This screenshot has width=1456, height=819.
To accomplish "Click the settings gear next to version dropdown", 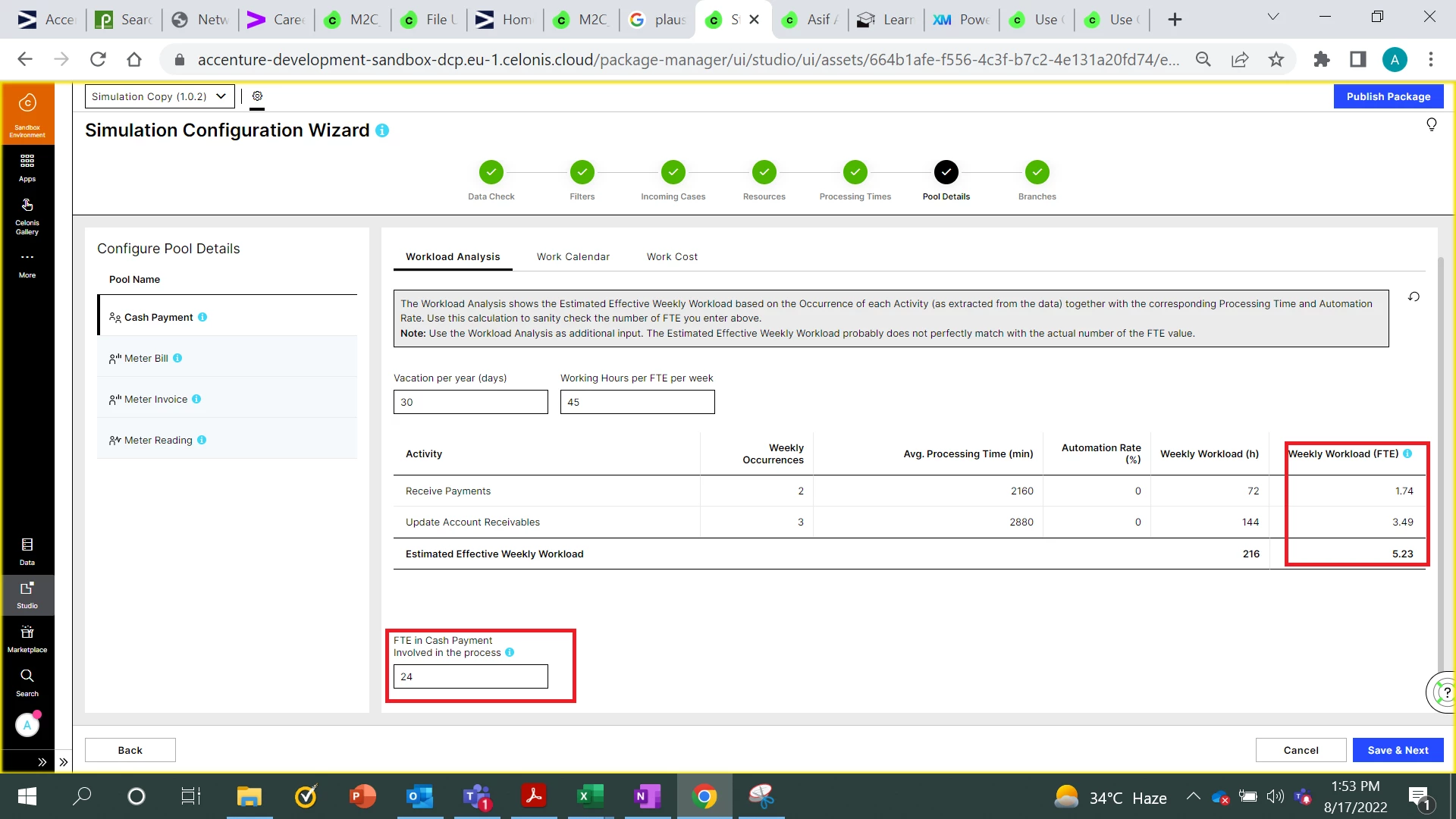I will point(257,96).
